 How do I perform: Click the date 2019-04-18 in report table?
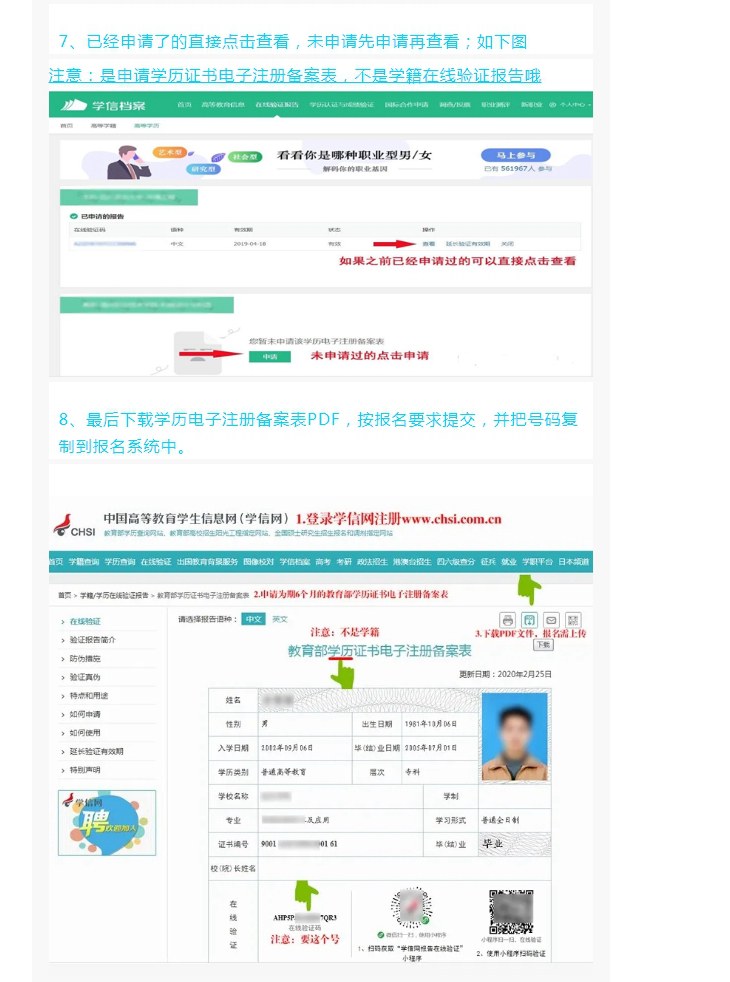(249, 244)
